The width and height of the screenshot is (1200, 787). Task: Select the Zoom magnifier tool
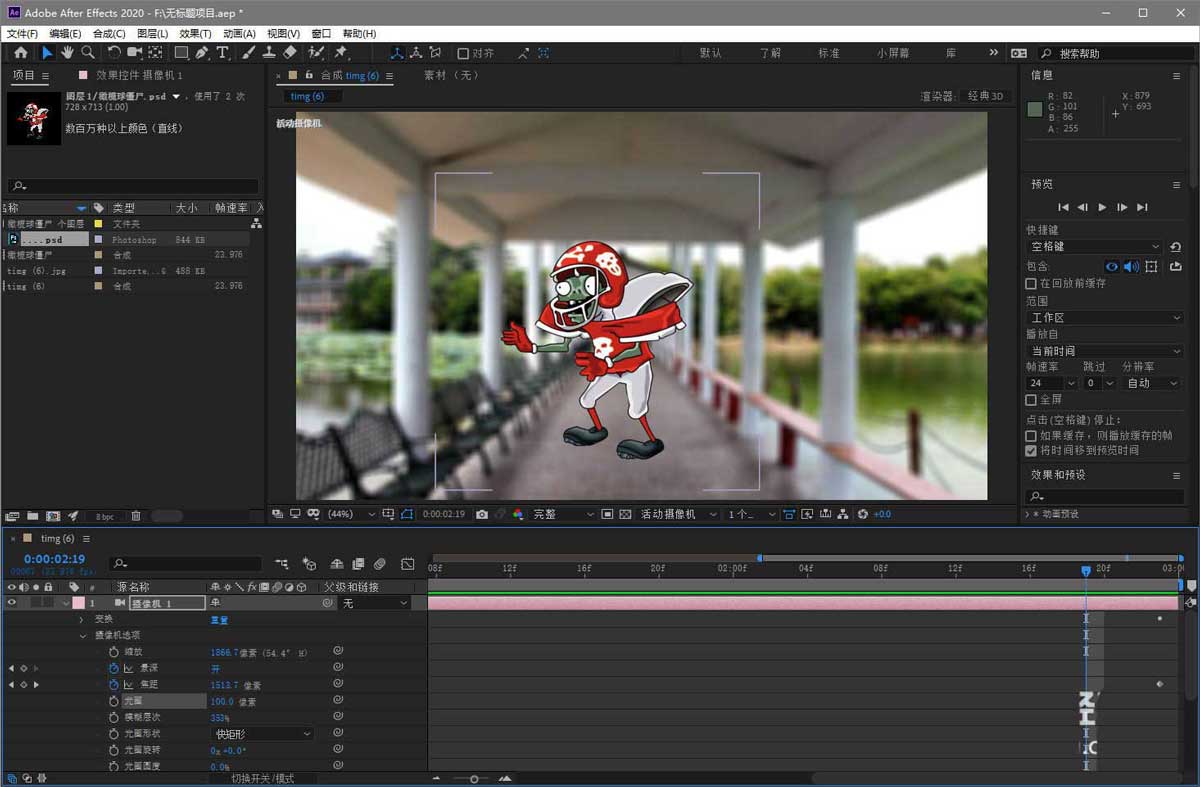pyautogui.click(x=88, y=53)
